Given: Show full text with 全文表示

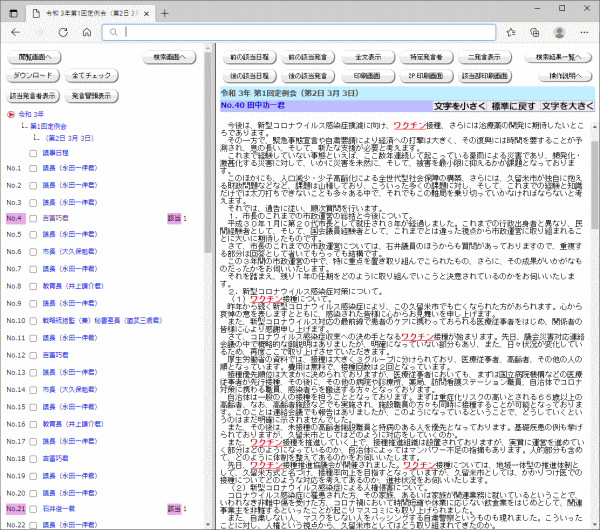Looking at the screenshot, I should click(368, 57).
